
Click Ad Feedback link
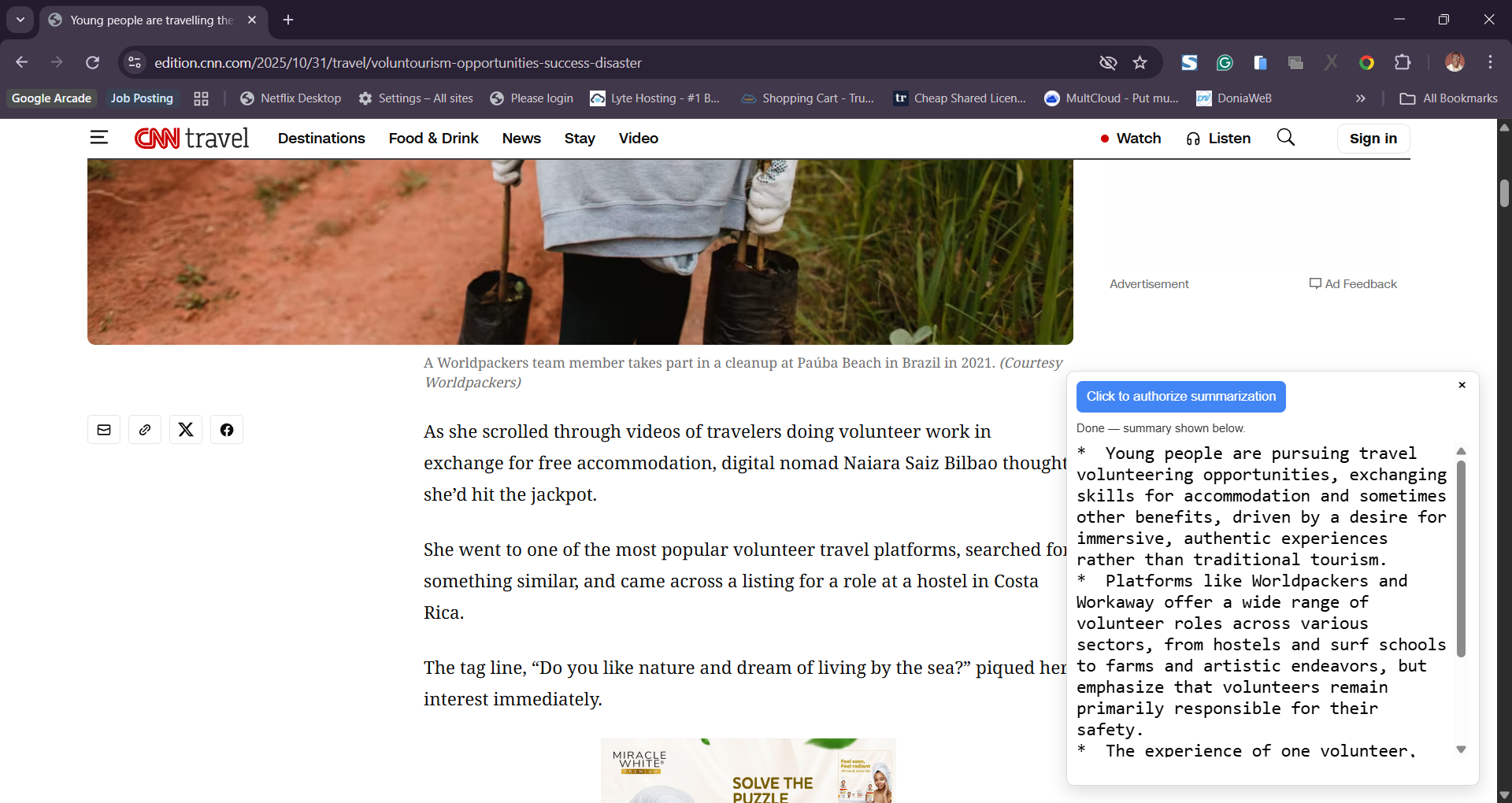coord(1353,284)
